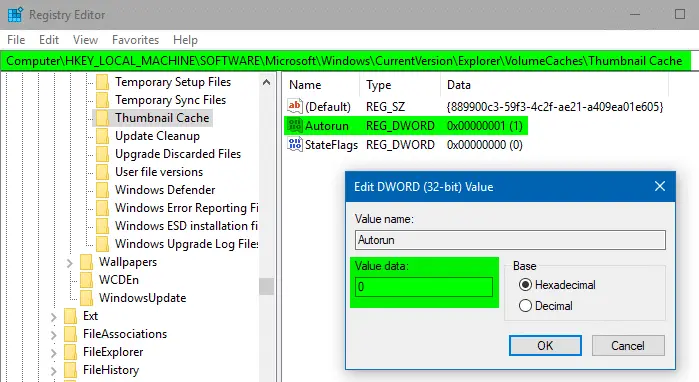Click the Temporary Setup Files folder icon
The image size is (699, 382).
(103, 82)
